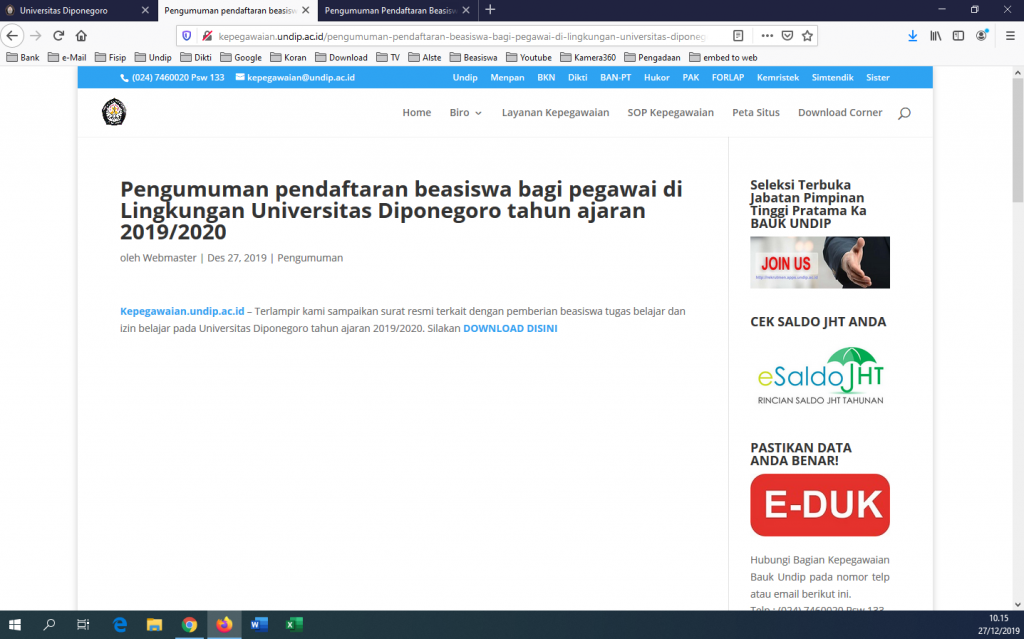1024x639 pixels.
Task: Bookmark this page with the star icon
Action: (x=807, y=35)
